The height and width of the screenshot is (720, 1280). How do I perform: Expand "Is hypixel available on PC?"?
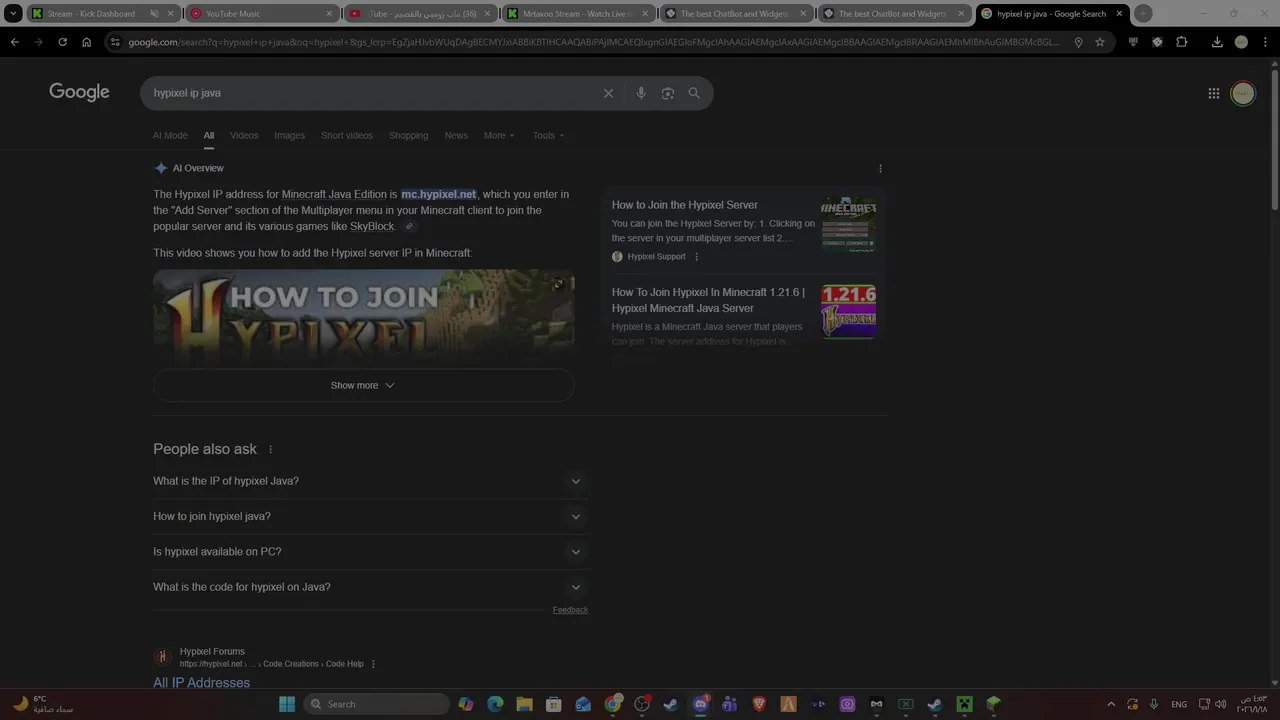click(370, 552)
